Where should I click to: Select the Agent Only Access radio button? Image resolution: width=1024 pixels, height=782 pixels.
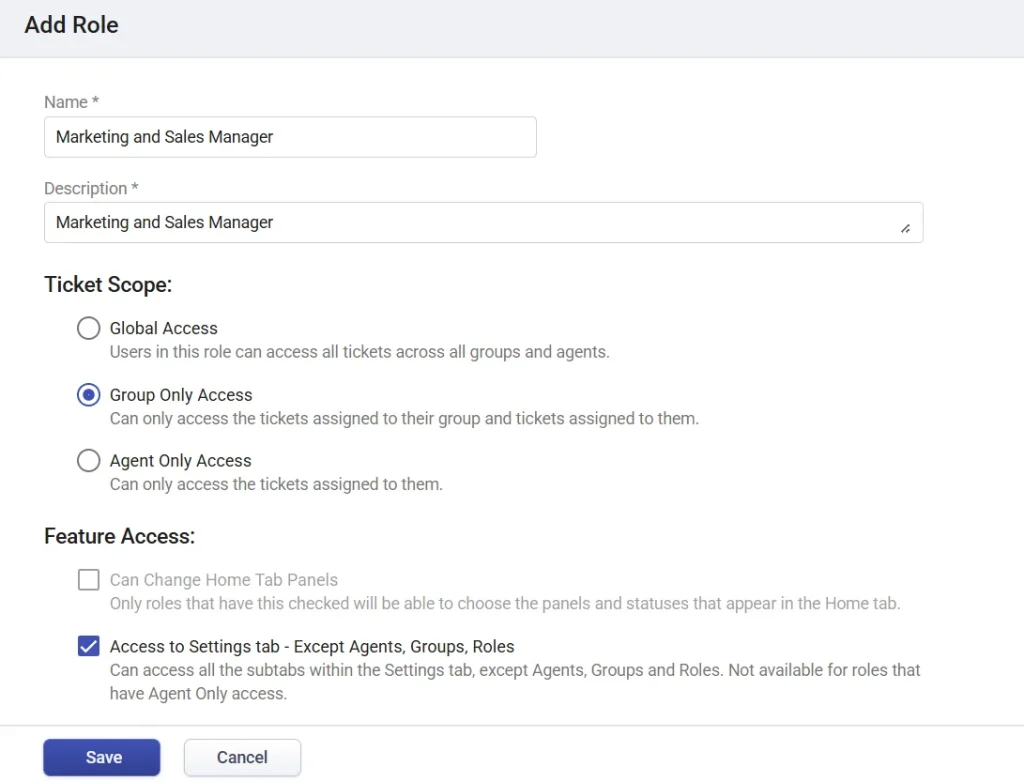89,461
